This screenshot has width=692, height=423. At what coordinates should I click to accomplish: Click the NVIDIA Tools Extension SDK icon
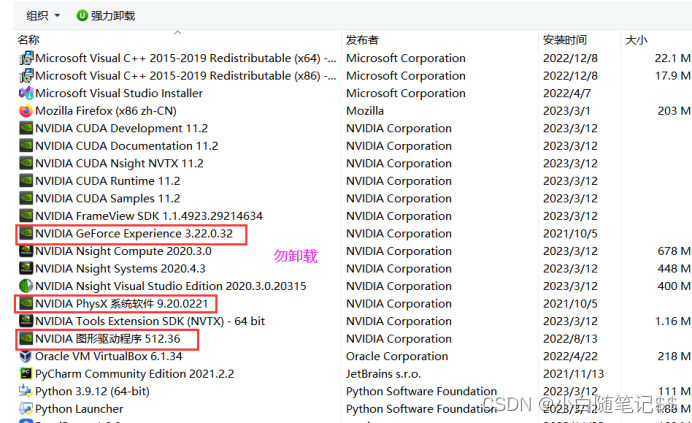tap(26, 321)
